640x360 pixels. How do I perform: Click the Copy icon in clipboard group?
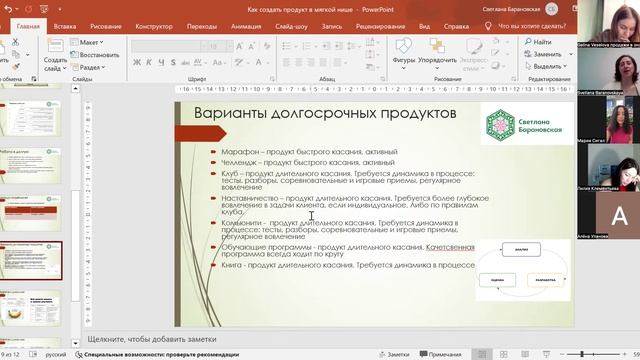point(16,54)
